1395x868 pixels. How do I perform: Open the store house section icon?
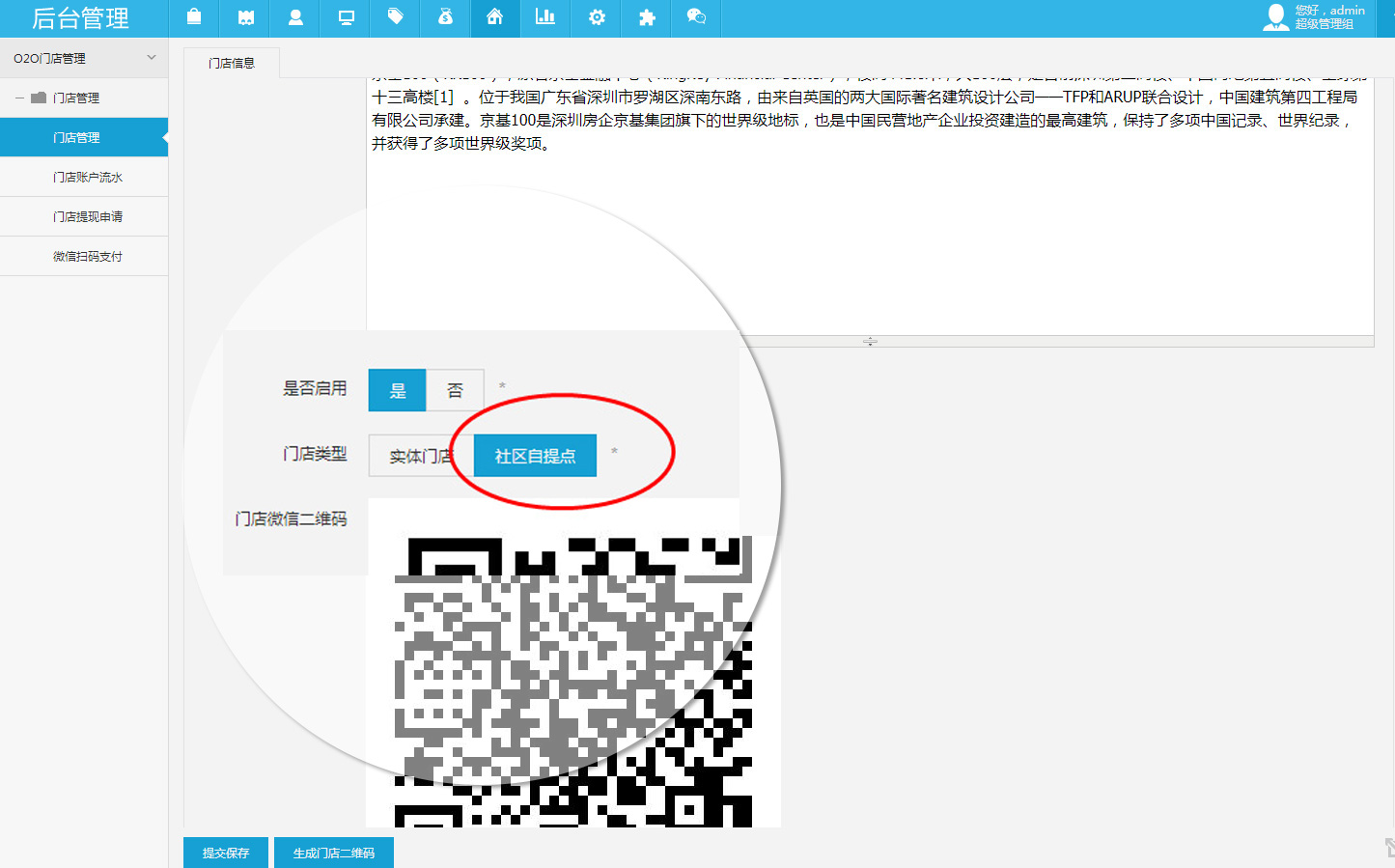pyautogui.click(x=495, y=17)
